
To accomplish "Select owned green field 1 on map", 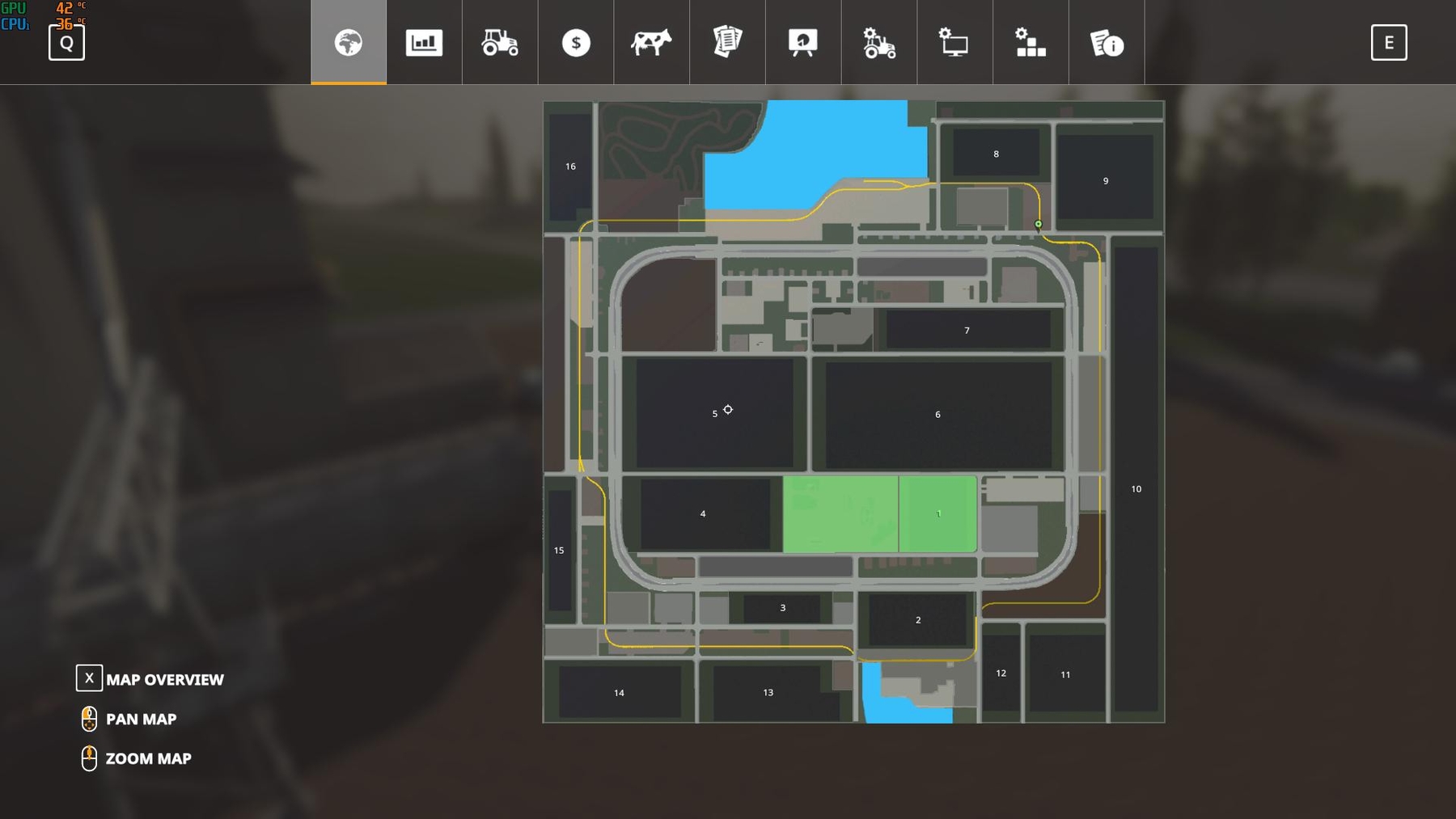I will tap(938, 514).
